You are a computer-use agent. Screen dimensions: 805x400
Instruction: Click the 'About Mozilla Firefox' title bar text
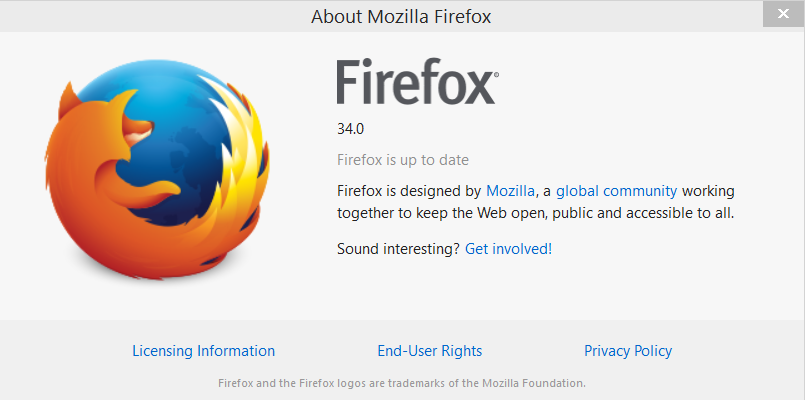pyautogui.click(x=401, y=16)
